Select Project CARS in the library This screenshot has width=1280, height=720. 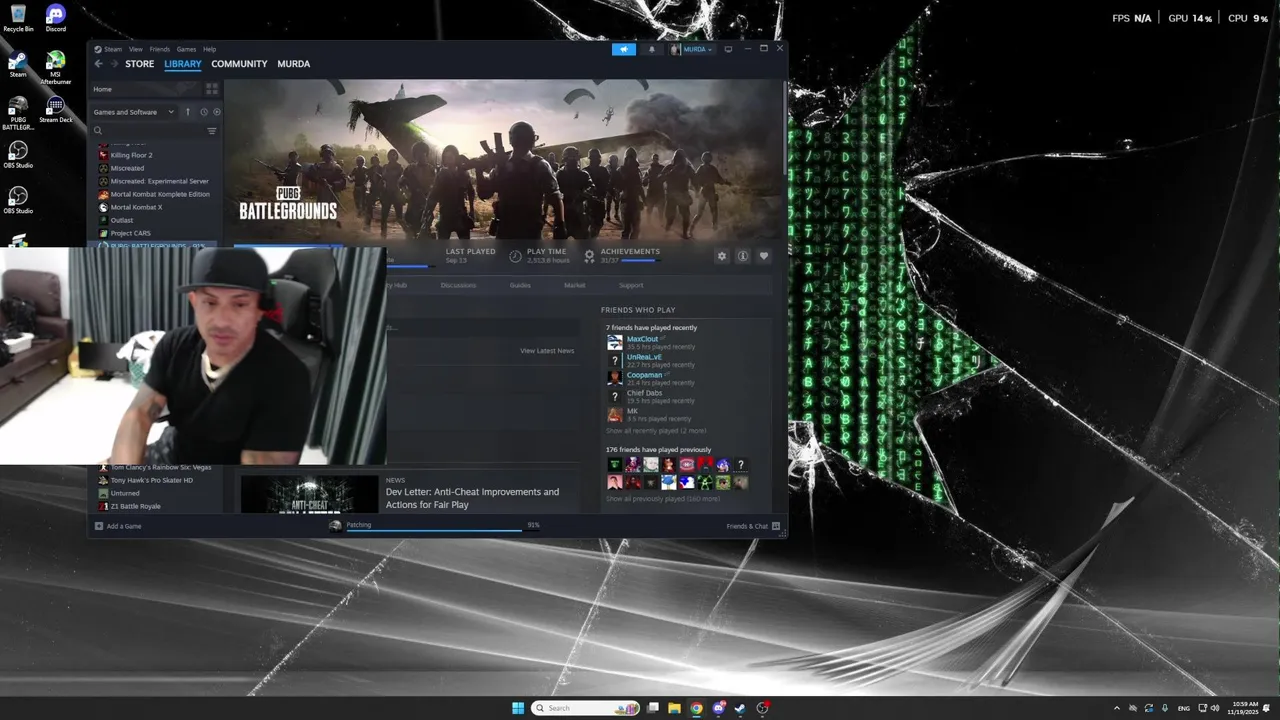(x=125, y=233)
